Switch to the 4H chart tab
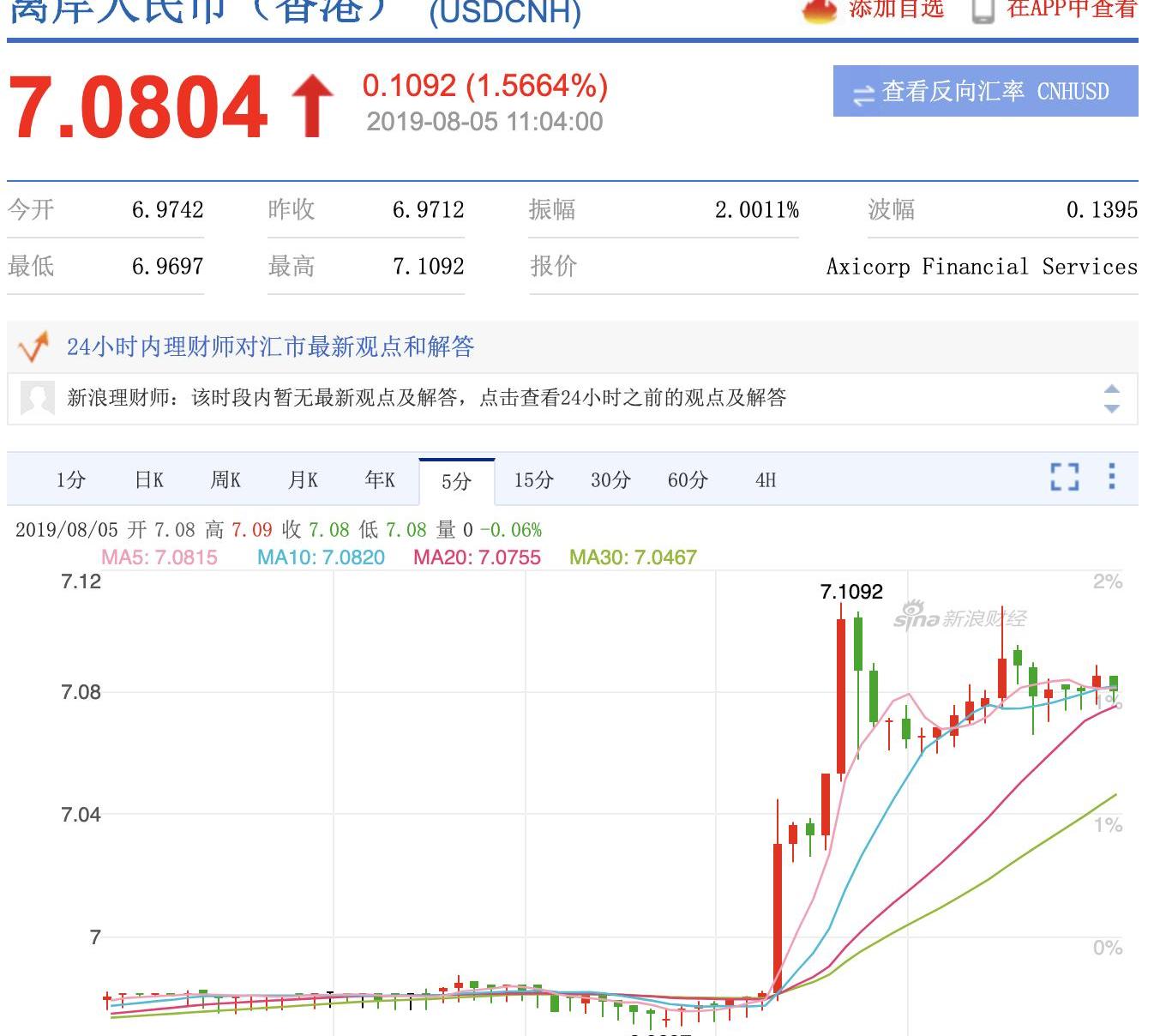1166x1036 pixels. (x=766, y=480)
